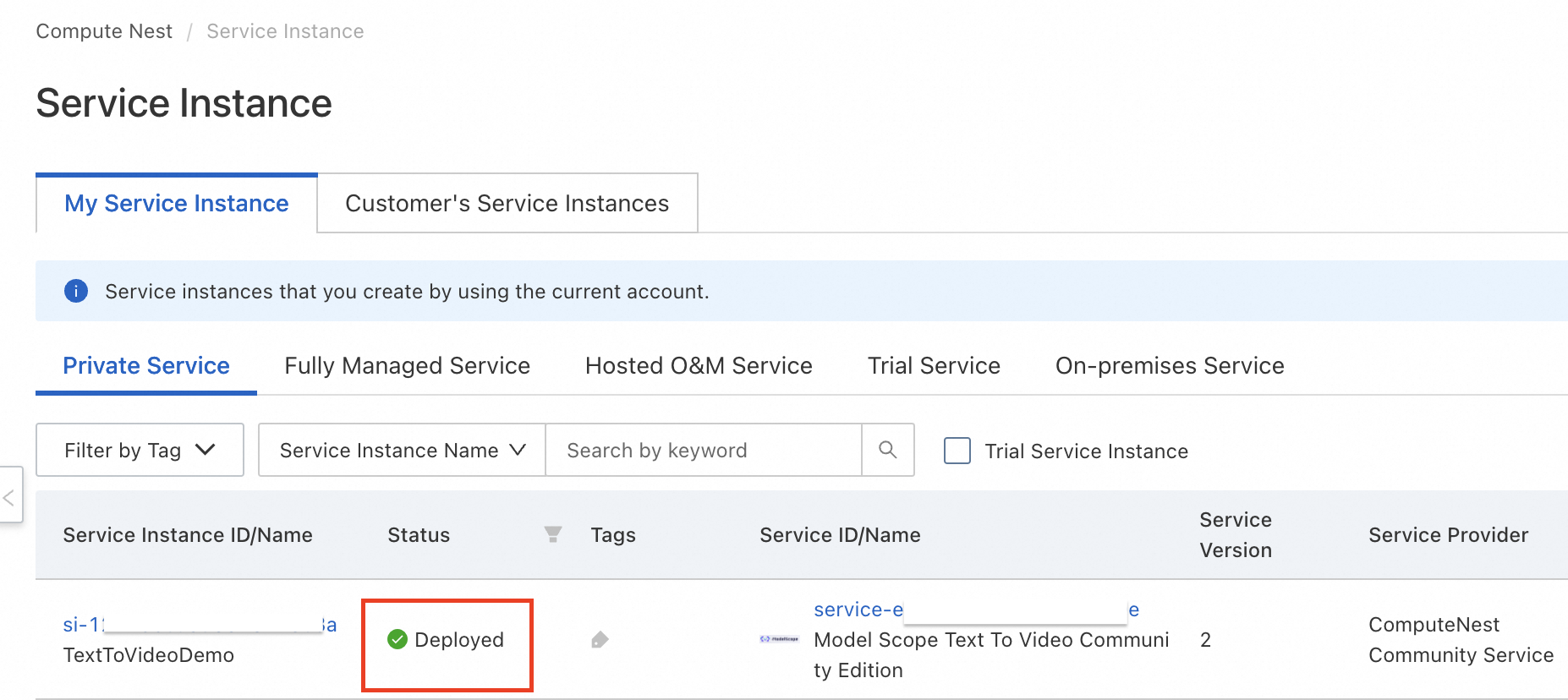1568x700 pixels.
Task: Enable the Trial Service Instance checkbox
Action: 957,450
